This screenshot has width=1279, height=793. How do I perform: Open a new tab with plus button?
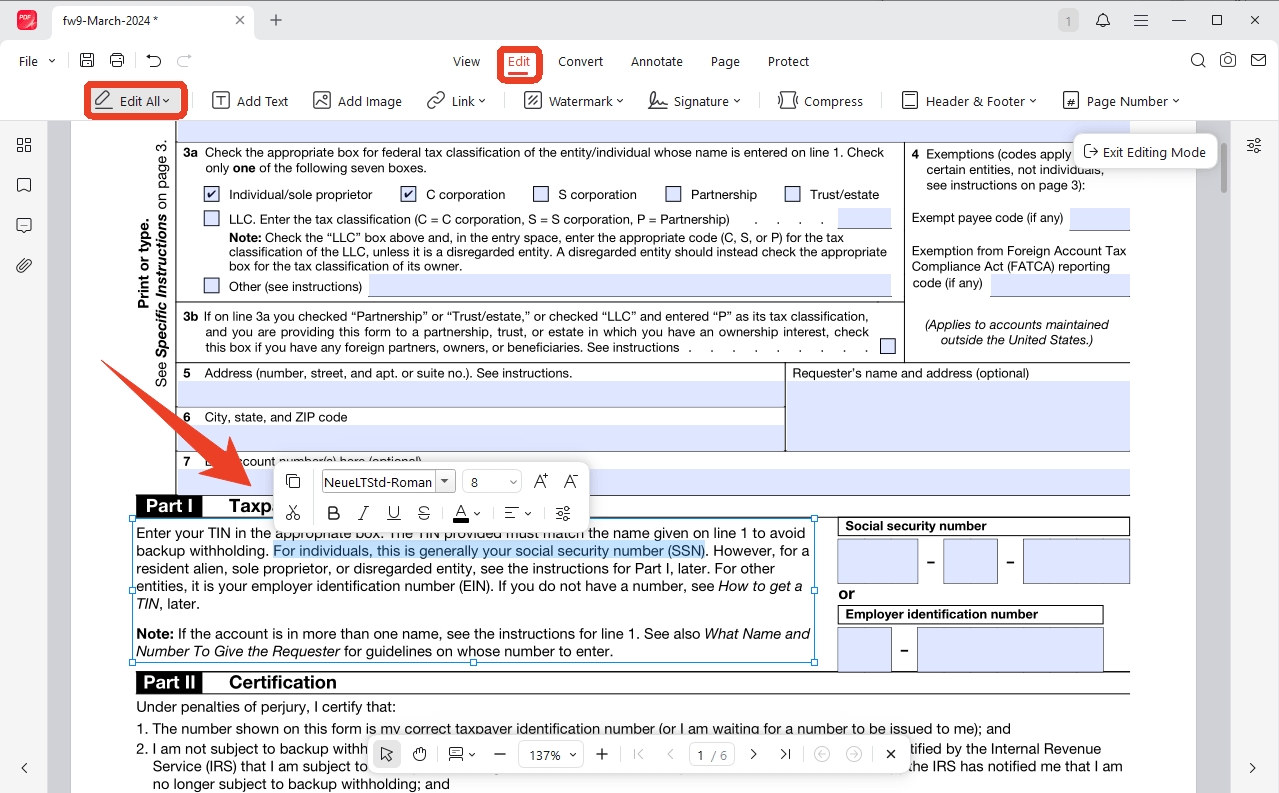click(276, 20)
